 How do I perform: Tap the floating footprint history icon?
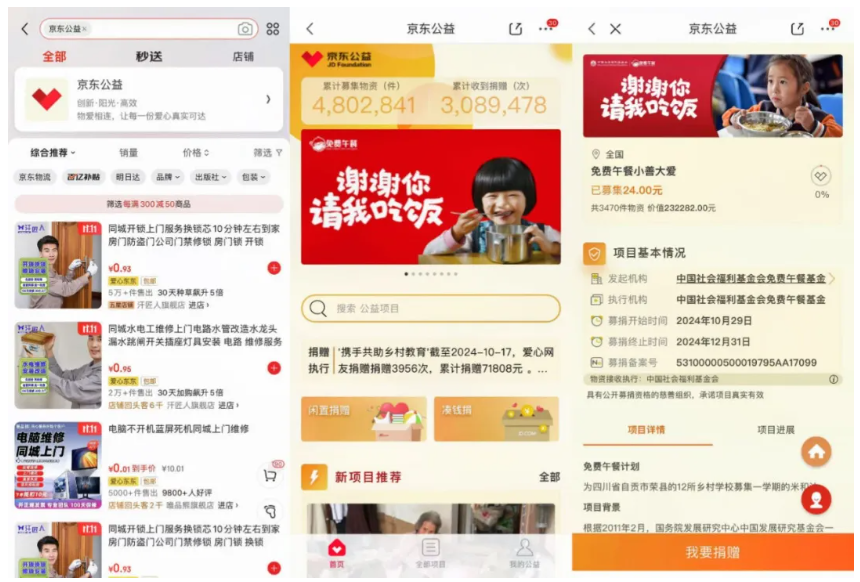[x=270, y=511]
